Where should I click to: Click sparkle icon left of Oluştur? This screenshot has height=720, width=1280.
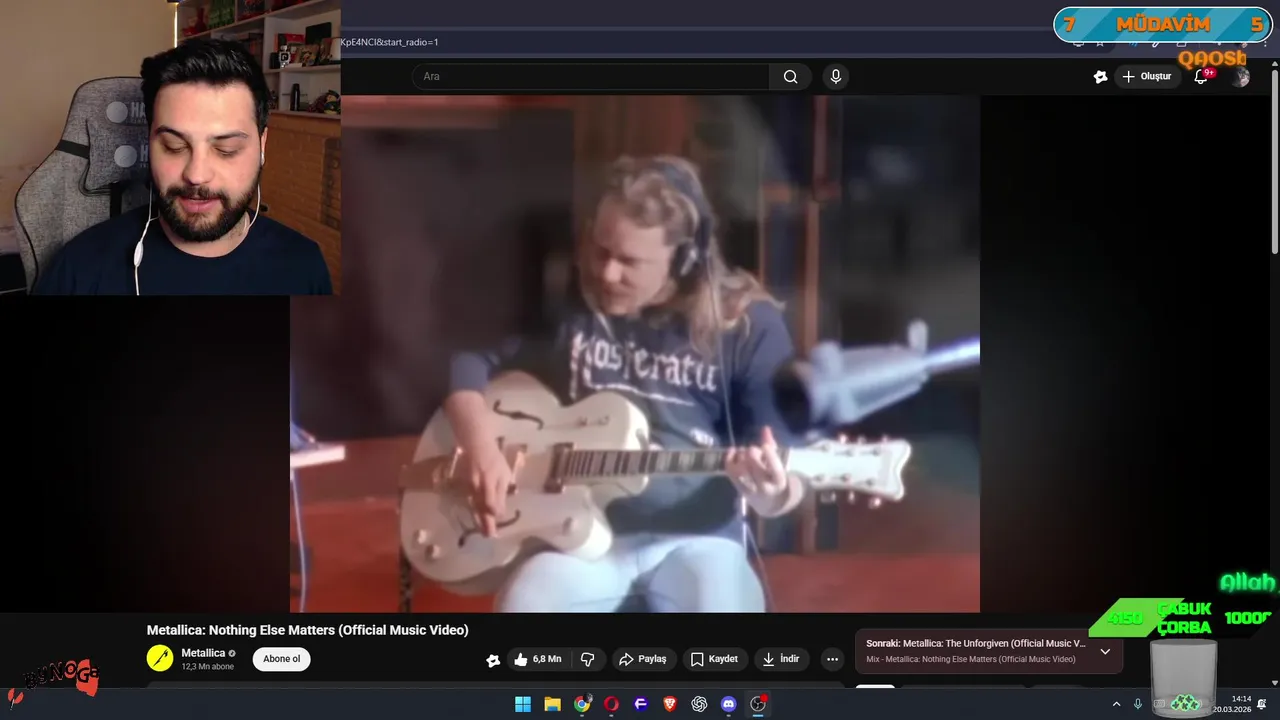1100,77
